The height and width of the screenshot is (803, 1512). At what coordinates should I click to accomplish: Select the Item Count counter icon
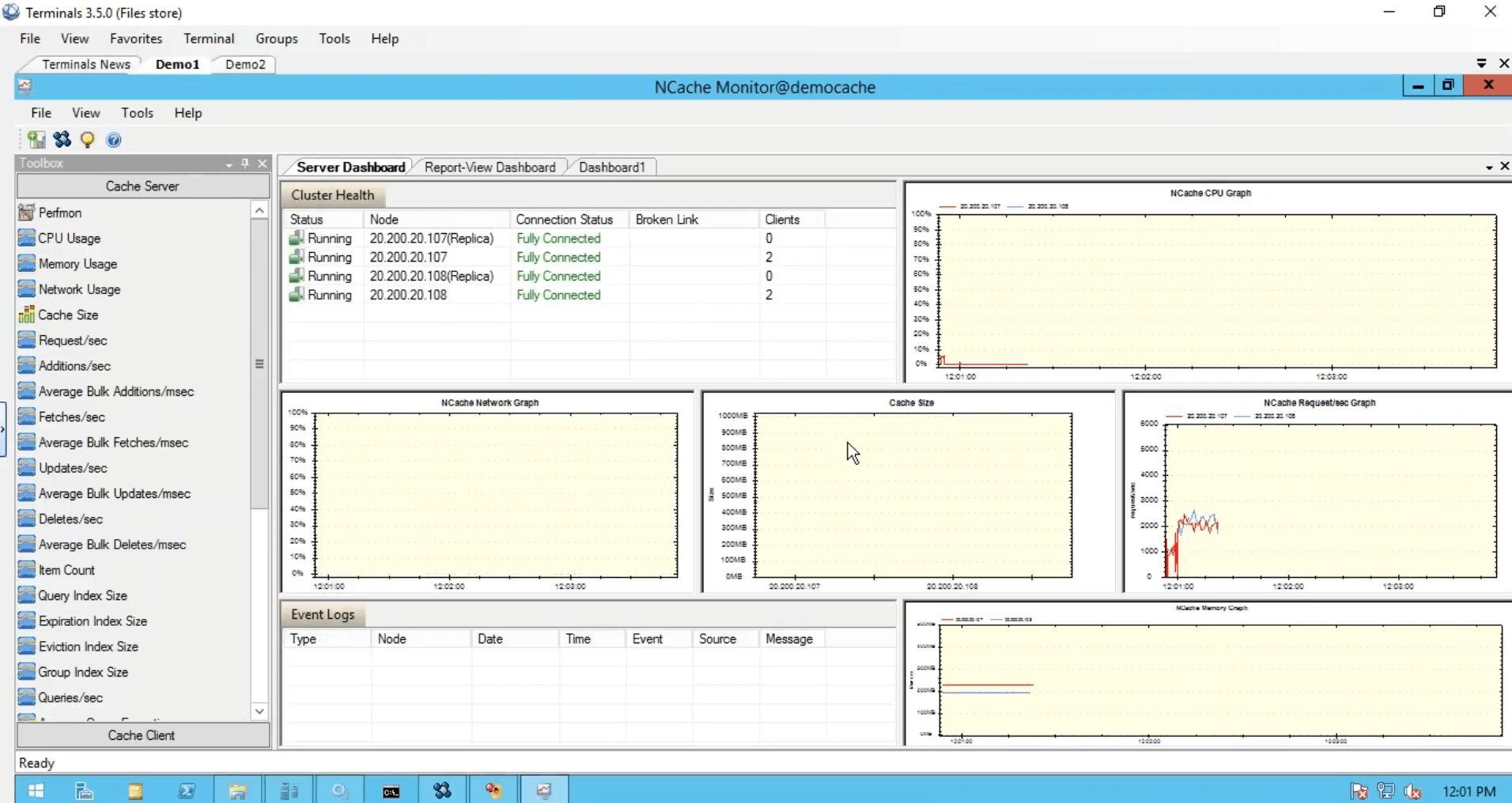(x=26, y=570)
